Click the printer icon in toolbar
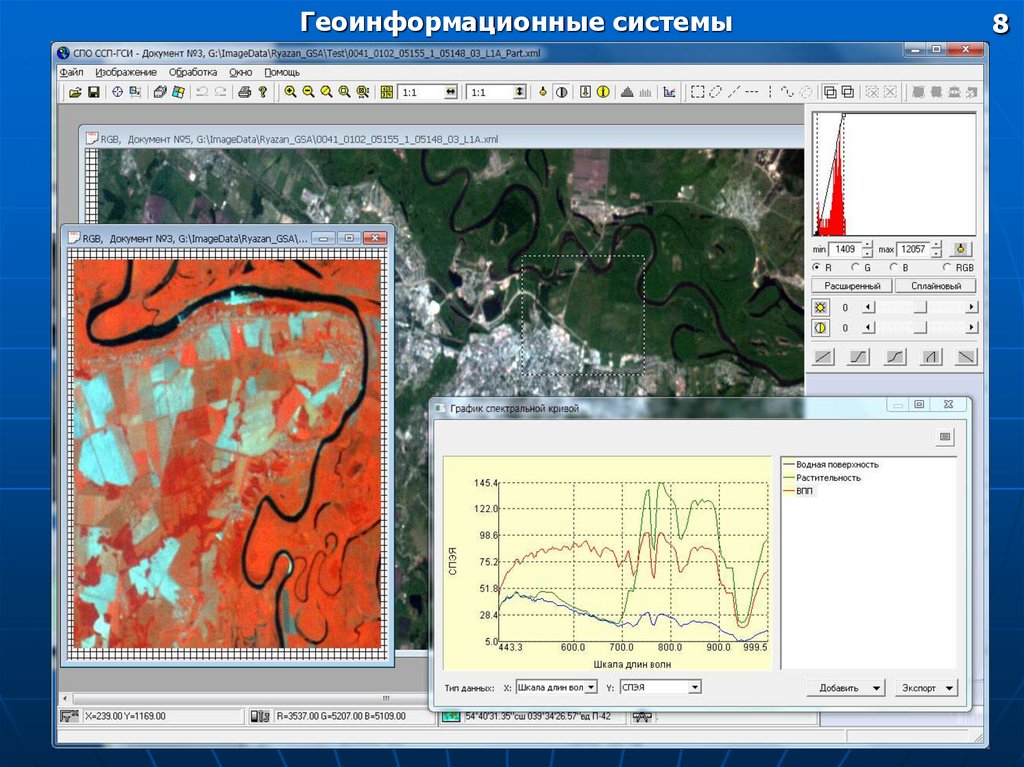The width and height of the screenshot is (1024, 767). point(244,92)
